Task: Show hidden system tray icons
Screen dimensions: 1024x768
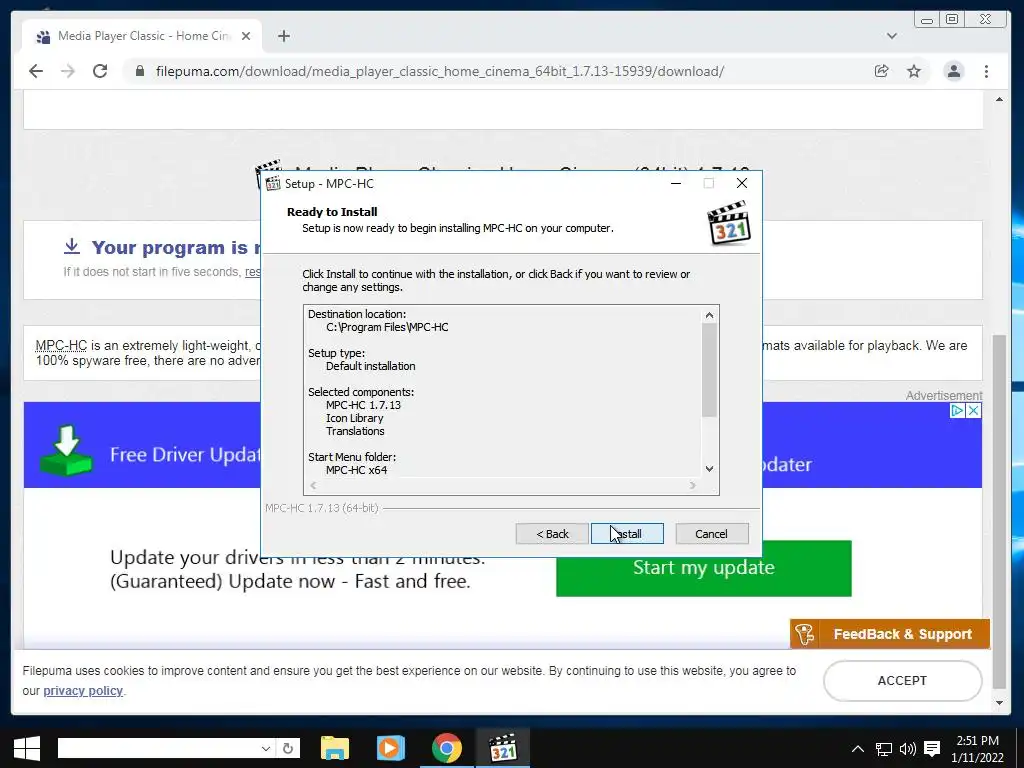Action: [x=858, y=748]
